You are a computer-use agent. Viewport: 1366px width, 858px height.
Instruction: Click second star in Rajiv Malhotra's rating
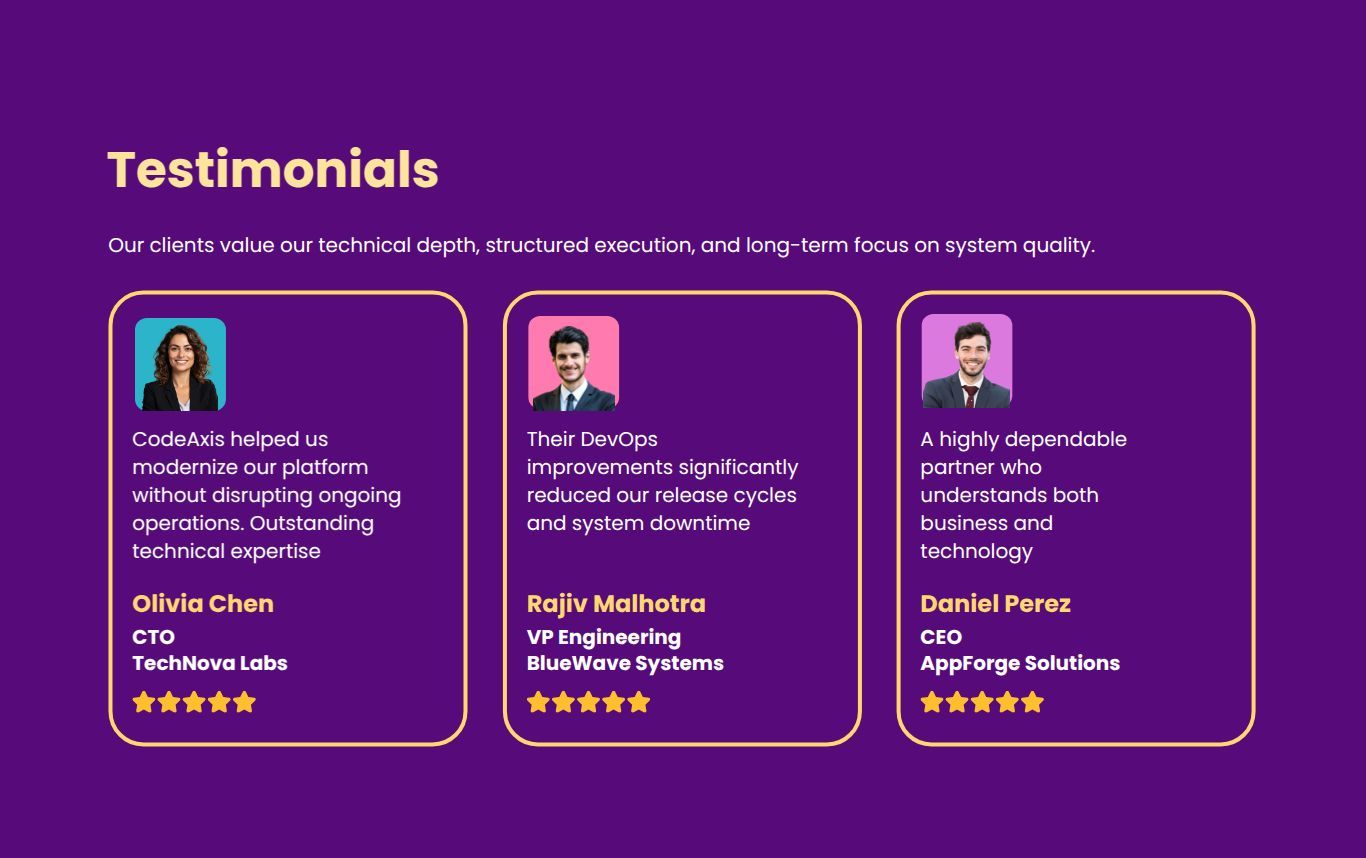(x=564, y=702)
